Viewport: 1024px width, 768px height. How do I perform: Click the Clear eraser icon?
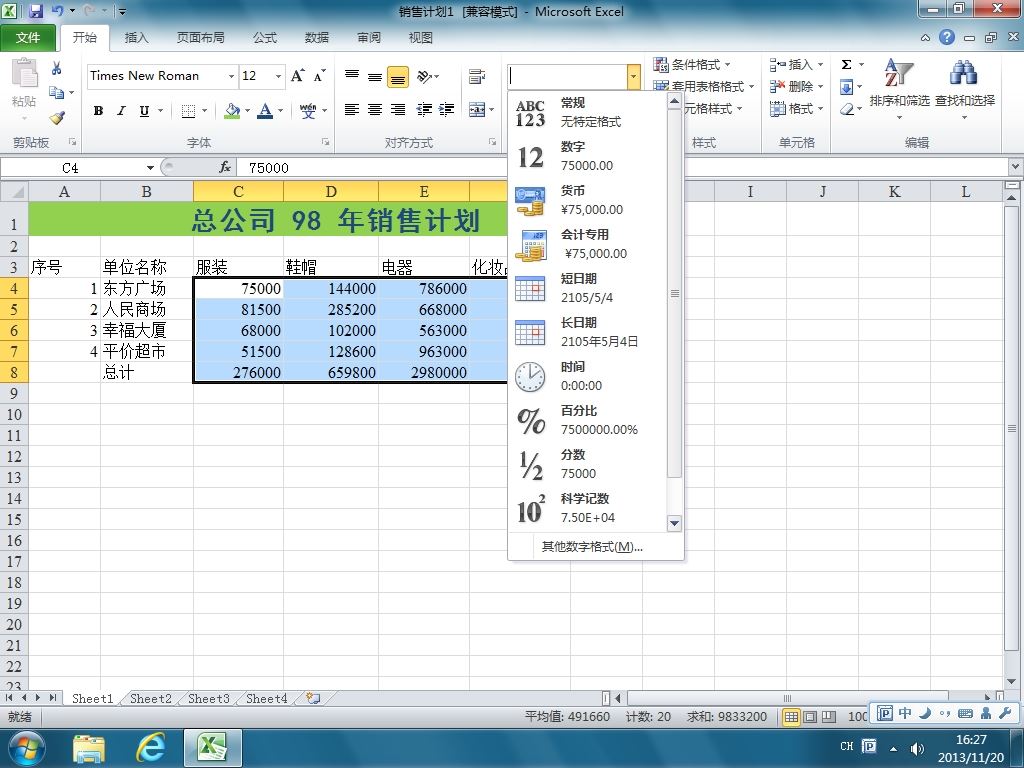pyautogui.click(x=846, y=109)
